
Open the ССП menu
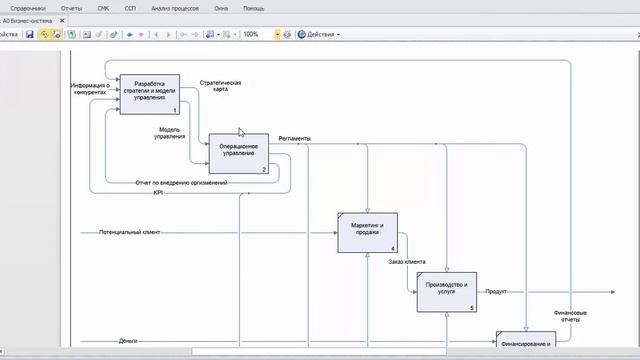tap(130, 8)
